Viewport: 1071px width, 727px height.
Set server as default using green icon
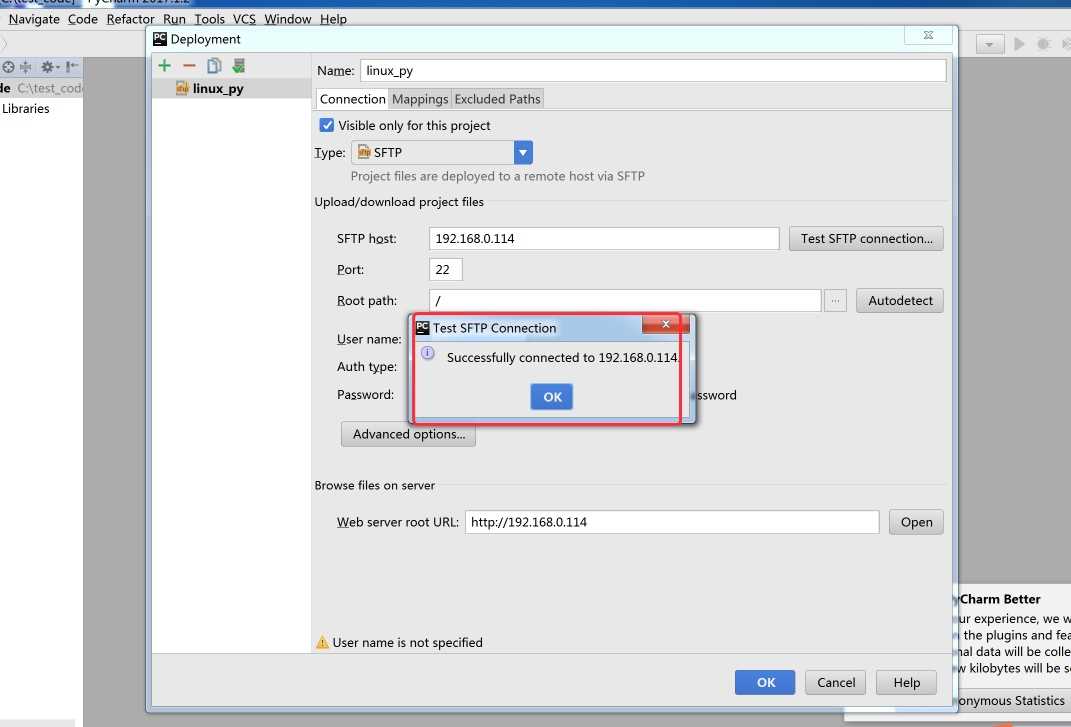(x=238, y=66)
